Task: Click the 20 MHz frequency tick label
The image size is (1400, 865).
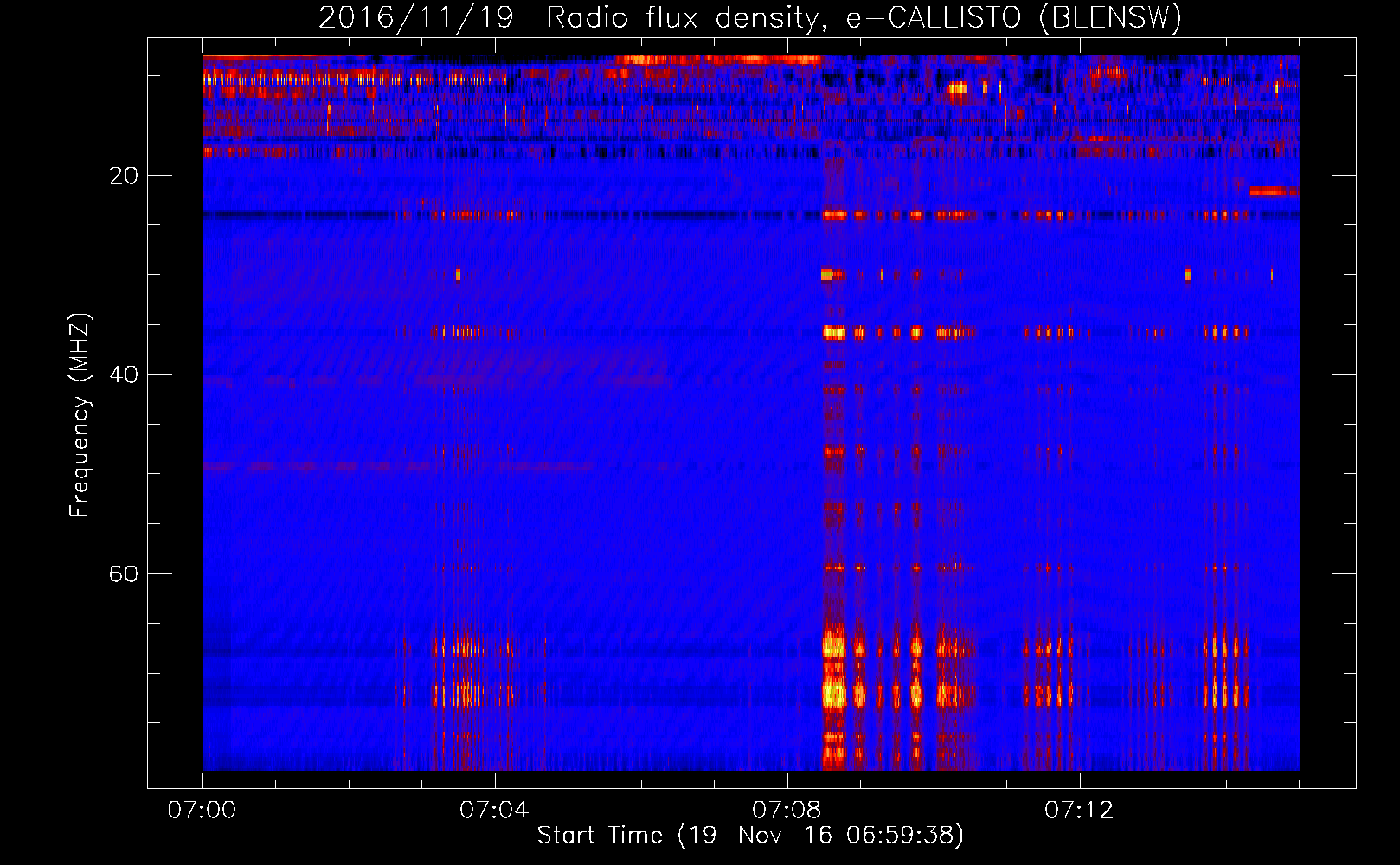Action: coord(124,176)
